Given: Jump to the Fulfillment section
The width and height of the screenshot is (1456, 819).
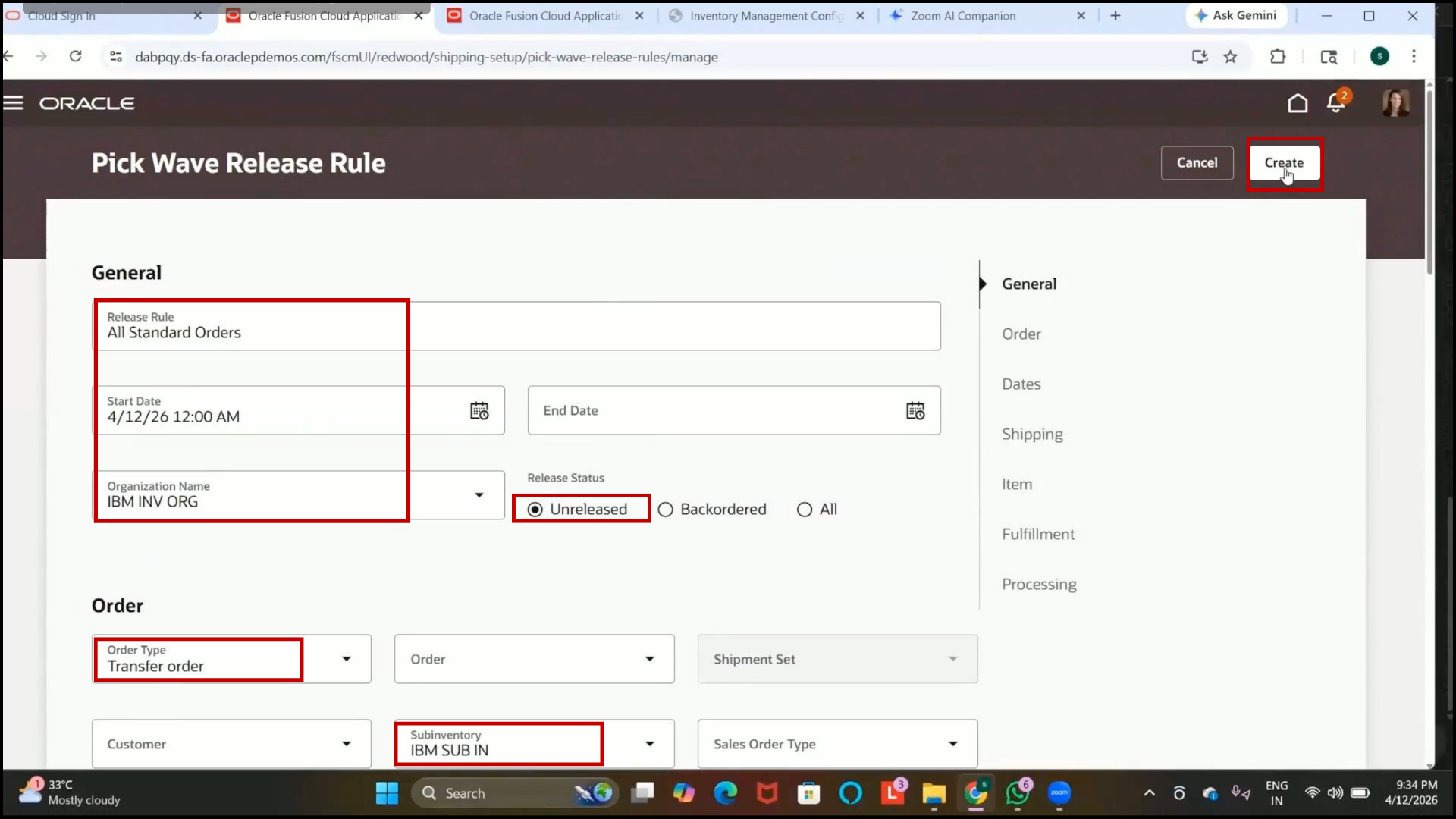Looking at the screenshot, I should point(1038,534).
